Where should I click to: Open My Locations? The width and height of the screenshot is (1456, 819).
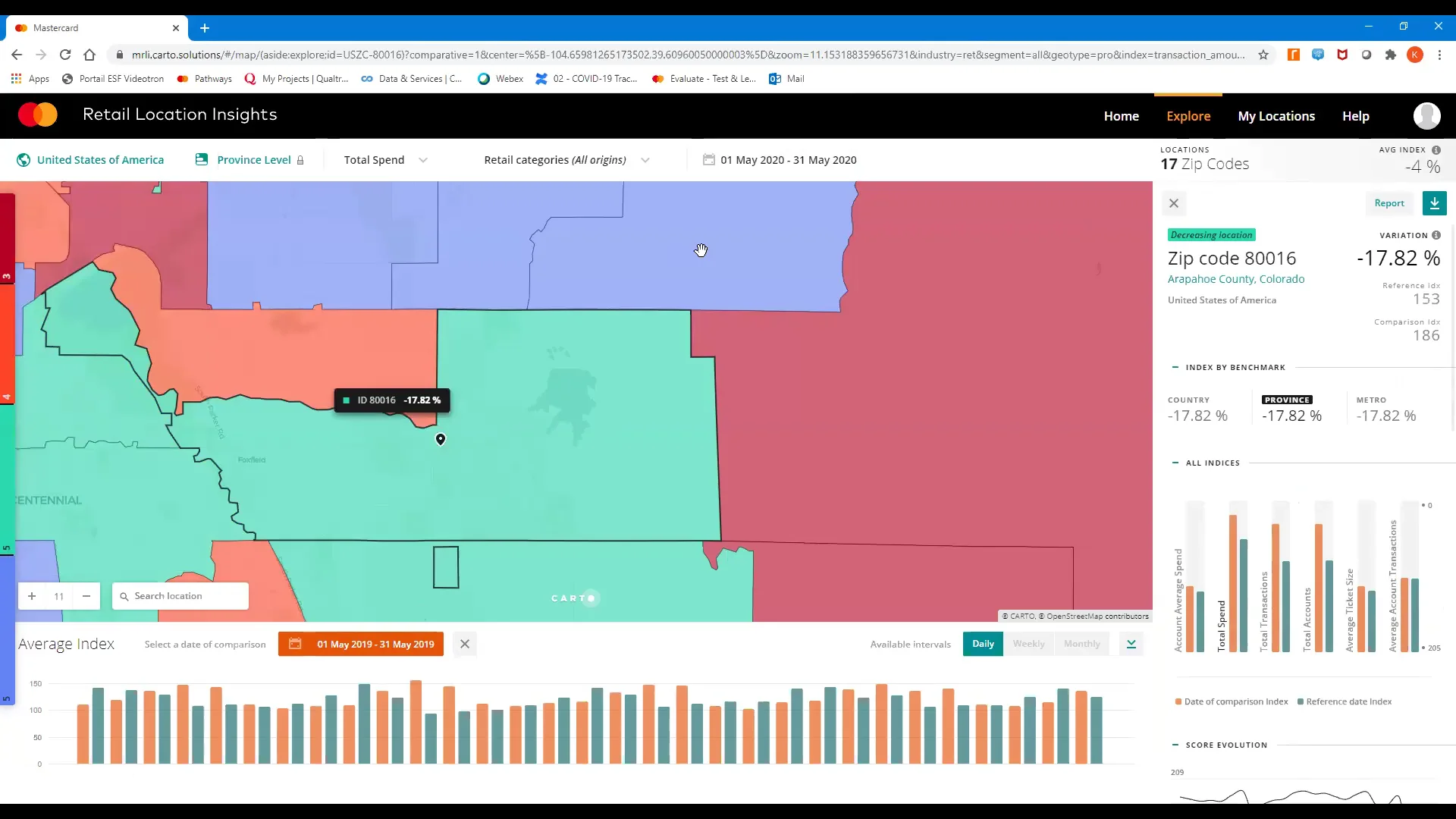1276,116
